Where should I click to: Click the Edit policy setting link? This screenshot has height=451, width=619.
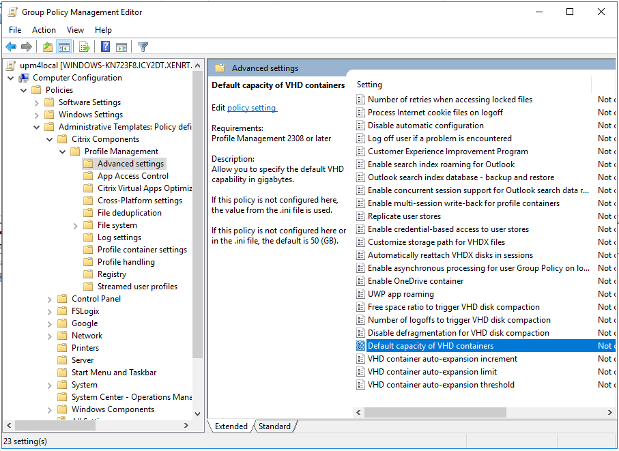tap(251, 107)
